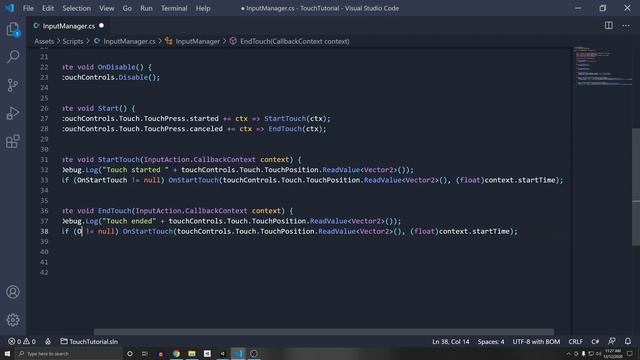
Task: Open the Selection menu
Action: pyautogui.click(x=76, y=8)
